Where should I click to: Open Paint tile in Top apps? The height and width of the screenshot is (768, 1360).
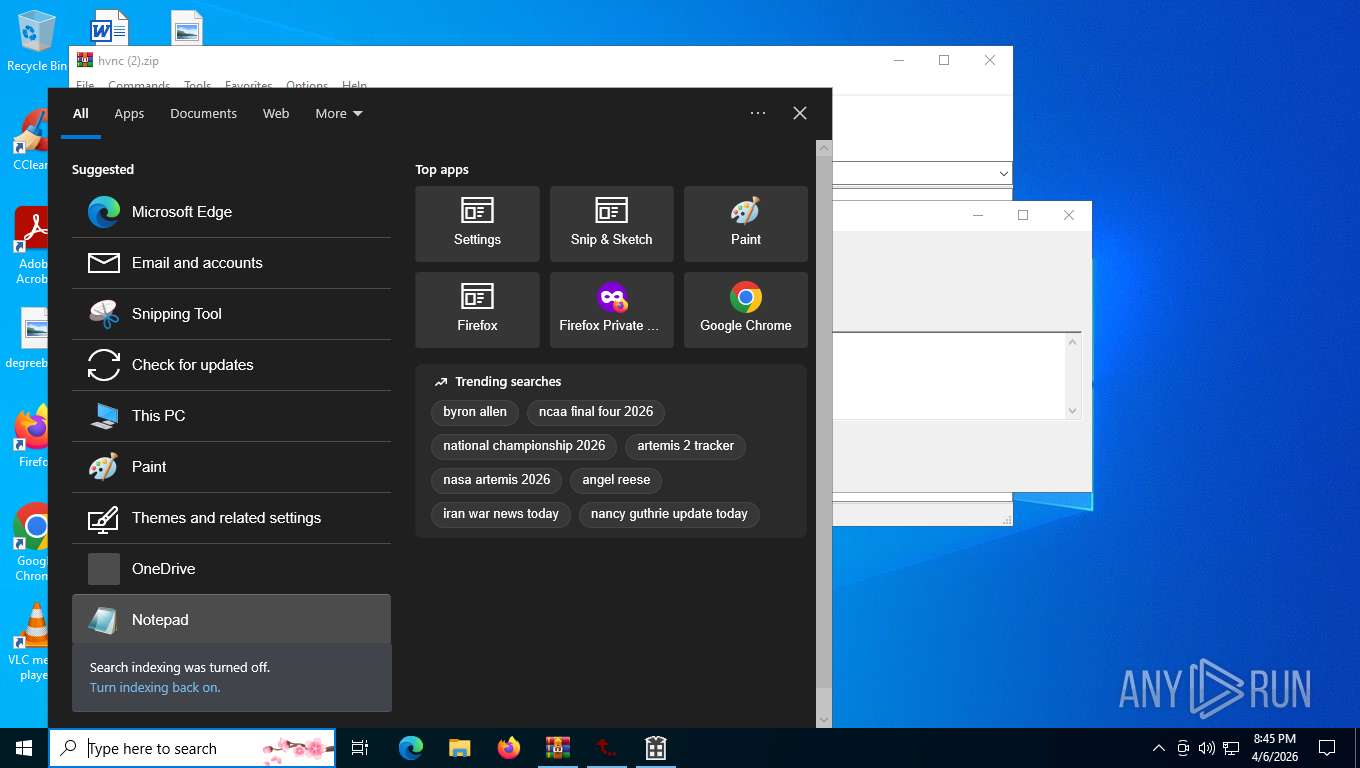[746, 224]
